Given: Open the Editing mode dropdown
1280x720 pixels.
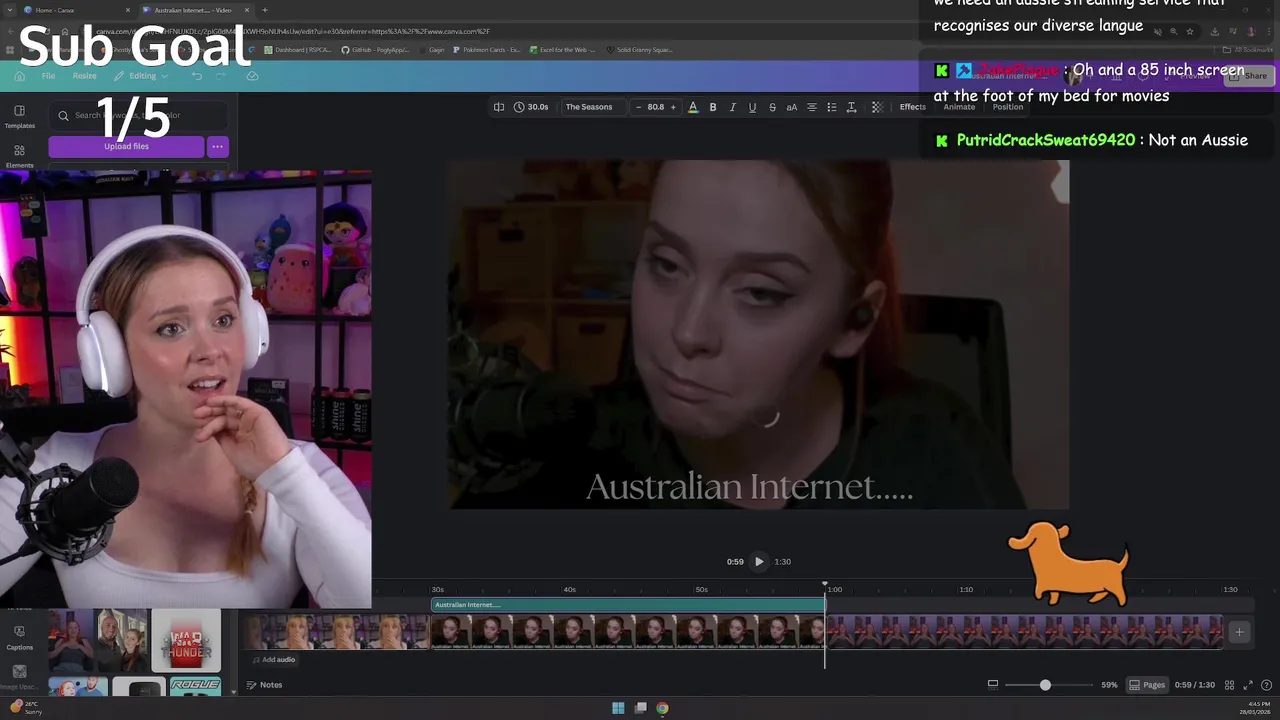Looking at the screenshot, I should pos(142,76).
